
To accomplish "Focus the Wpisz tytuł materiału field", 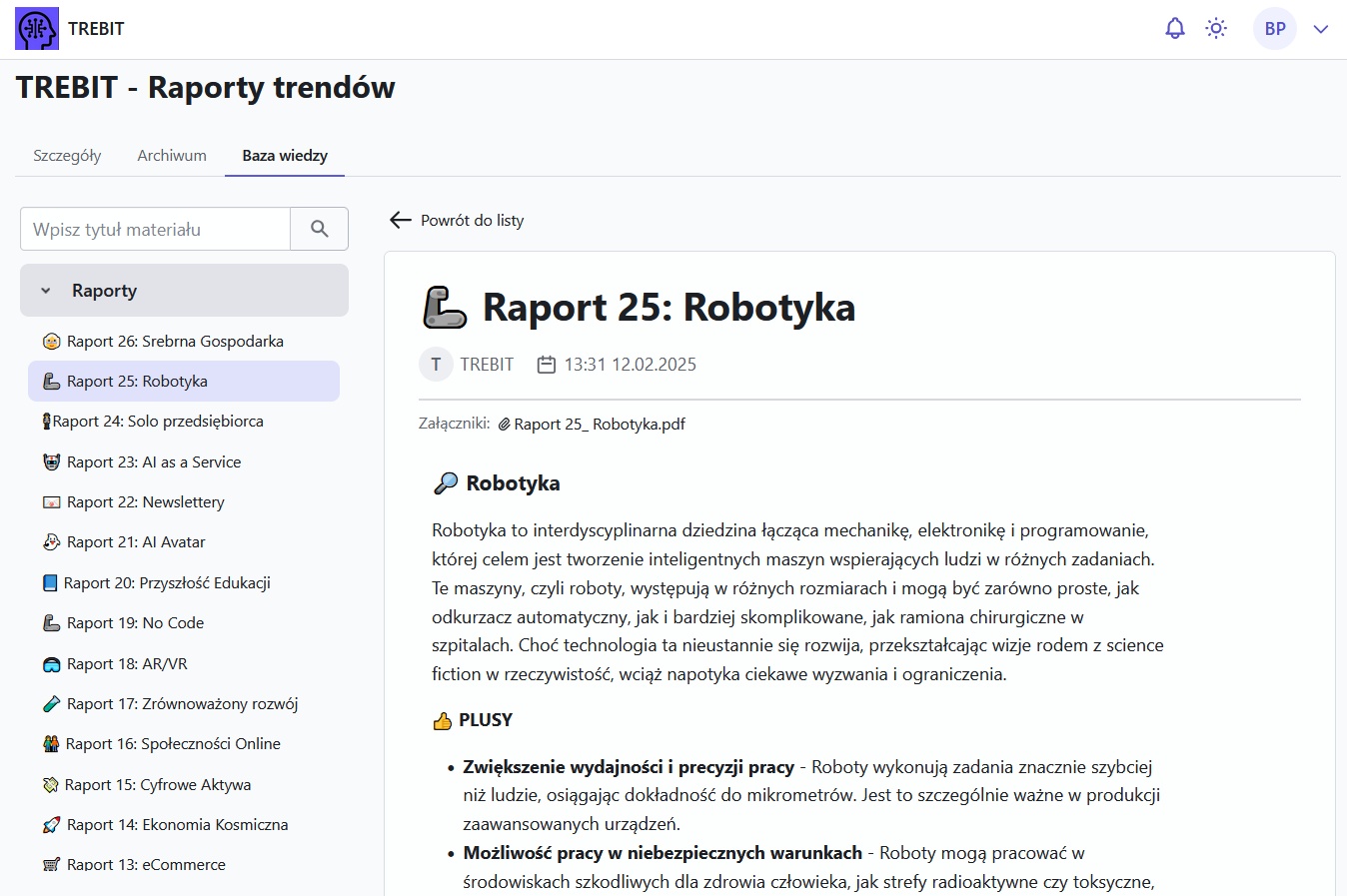I will click(156, 229).
